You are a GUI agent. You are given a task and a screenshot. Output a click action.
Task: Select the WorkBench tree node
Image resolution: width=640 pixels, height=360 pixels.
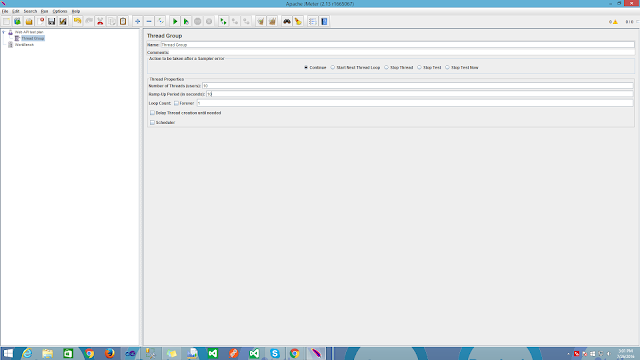pyautogui.click(x=24, y=44)
